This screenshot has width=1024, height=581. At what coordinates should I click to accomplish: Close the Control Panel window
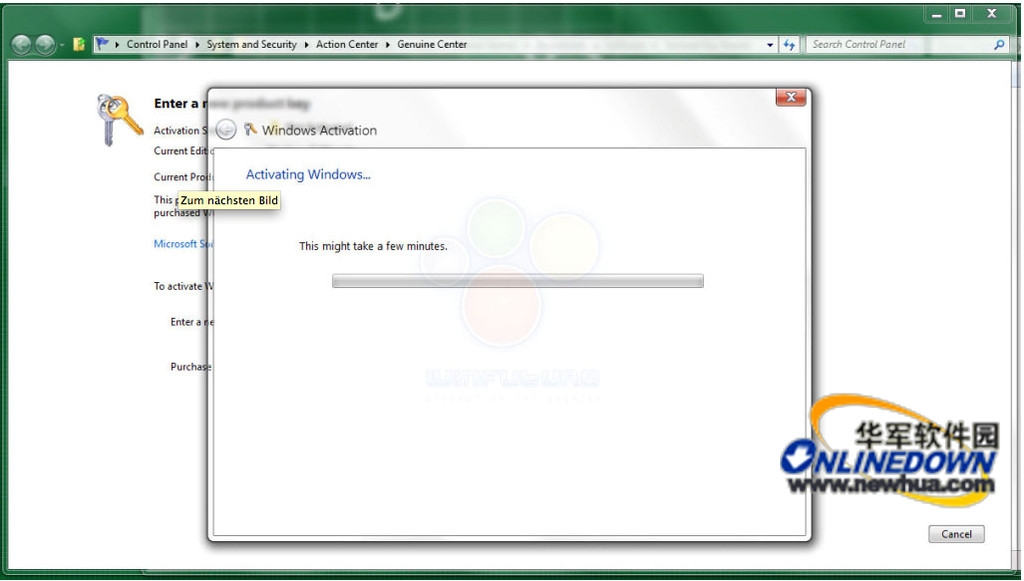(992, 14)
